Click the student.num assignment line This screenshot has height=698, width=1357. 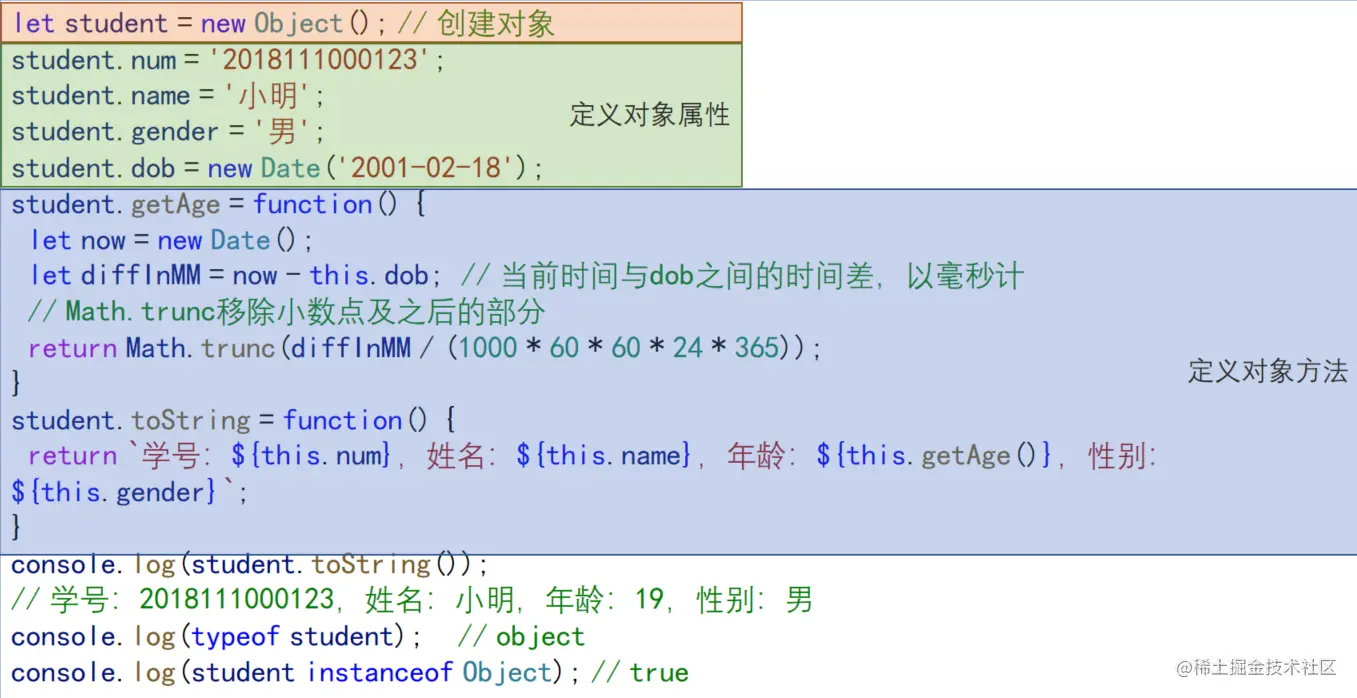click(225, 60)
